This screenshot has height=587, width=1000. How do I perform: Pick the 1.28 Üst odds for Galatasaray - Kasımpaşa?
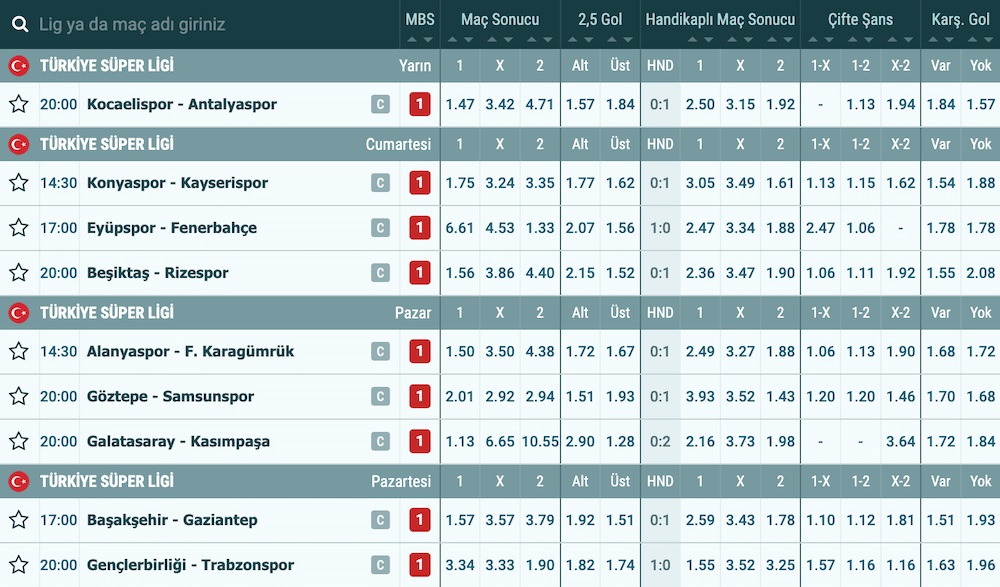[x=620, y=441]
